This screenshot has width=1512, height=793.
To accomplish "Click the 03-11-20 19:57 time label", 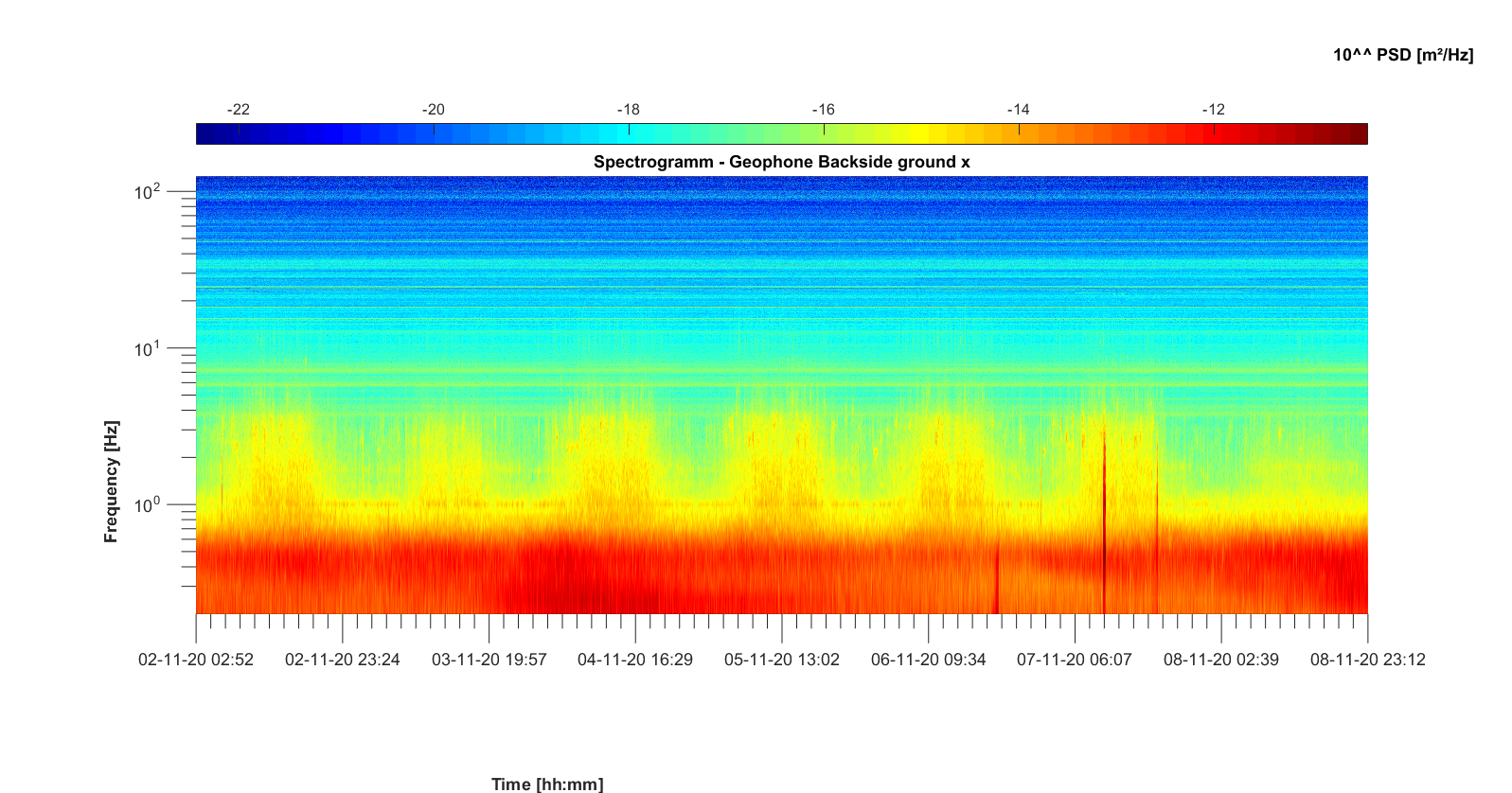I will 489,660.
